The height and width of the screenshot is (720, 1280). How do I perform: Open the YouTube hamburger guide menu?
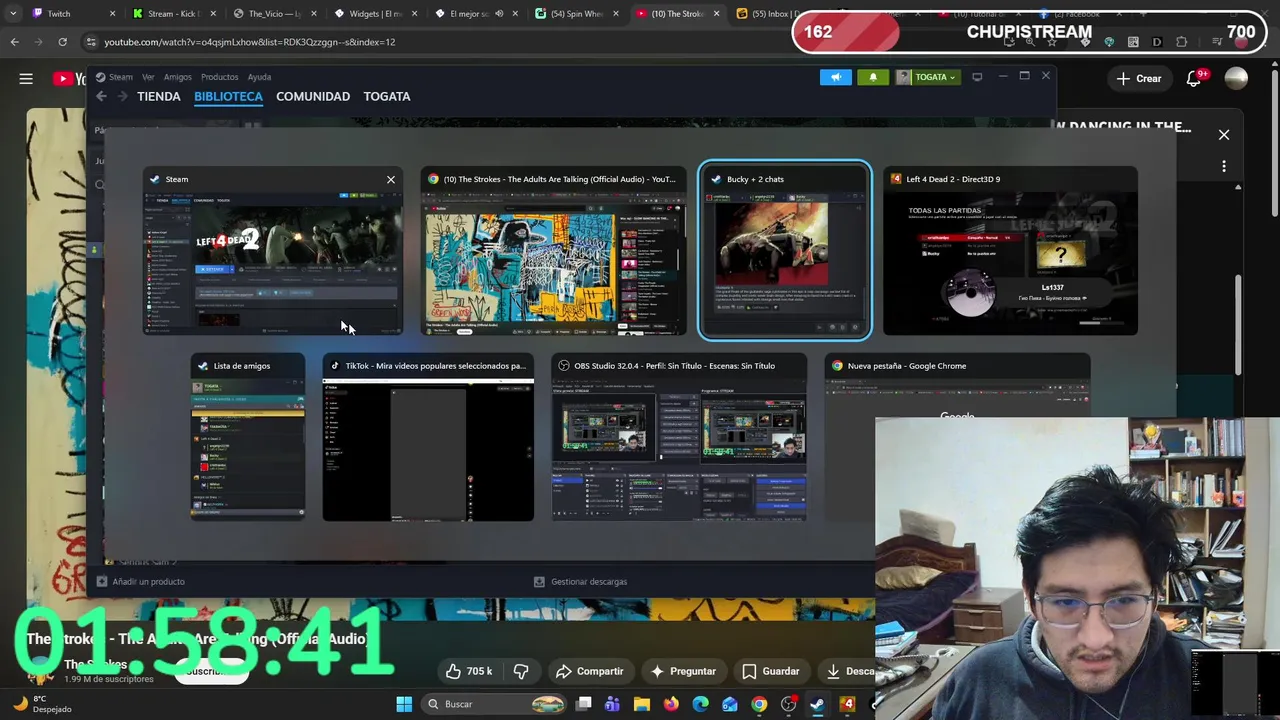[x=26, y=79]
